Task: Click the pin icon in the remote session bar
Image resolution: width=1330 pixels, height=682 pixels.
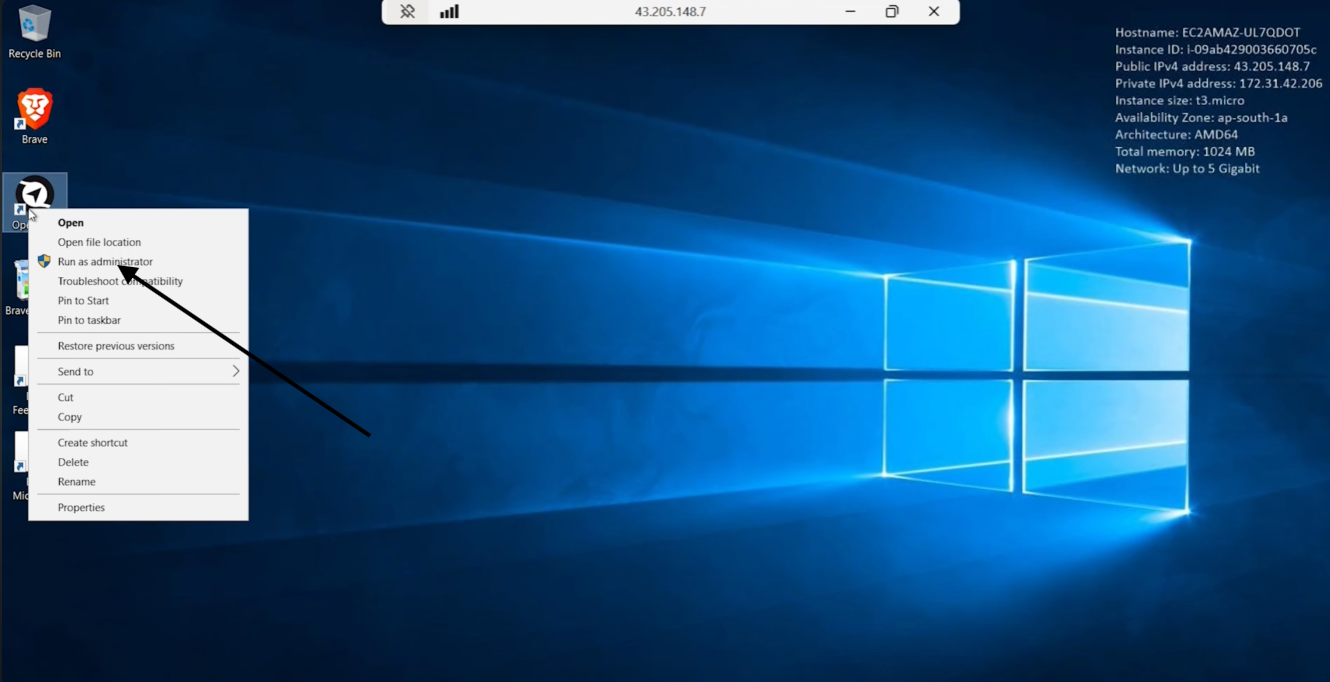Action: pos(407,12)
